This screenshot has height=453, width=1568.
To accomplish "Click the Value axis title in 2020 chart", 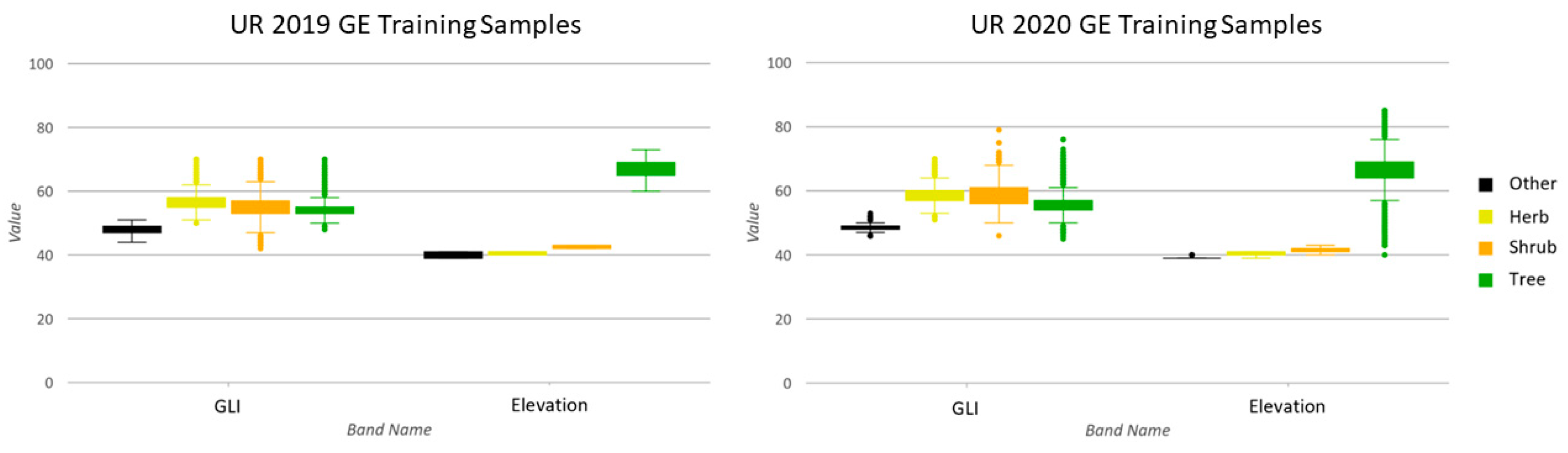I will (753, 222).
